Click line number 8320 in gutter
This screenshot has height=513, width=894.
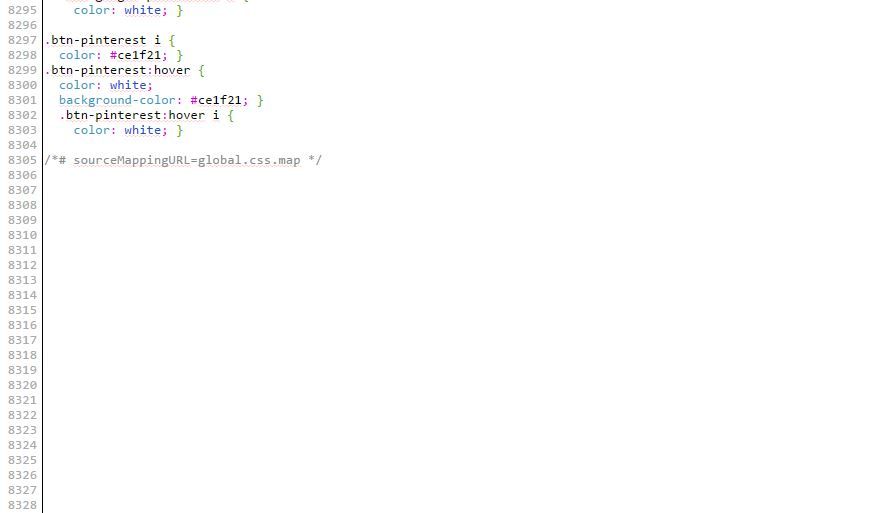(22, 385)
